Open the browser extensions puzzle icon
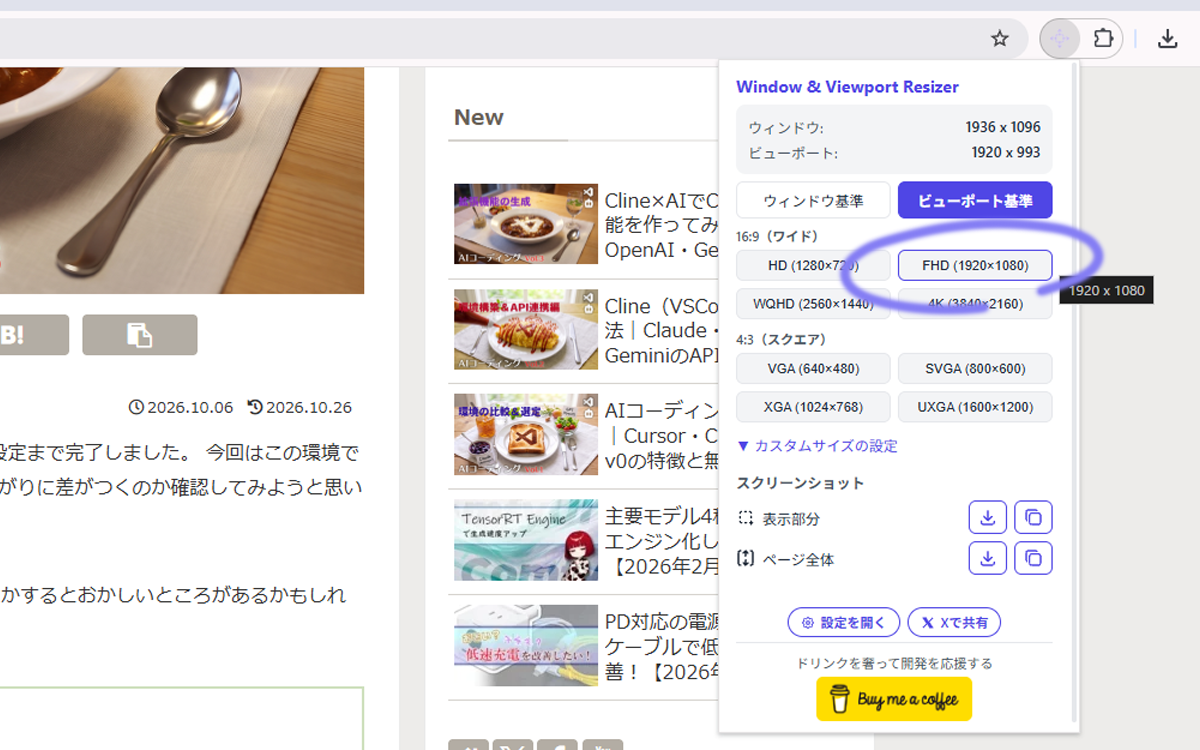The height and width of the screenshot is (750, 1200). [x=1103, y=39]
